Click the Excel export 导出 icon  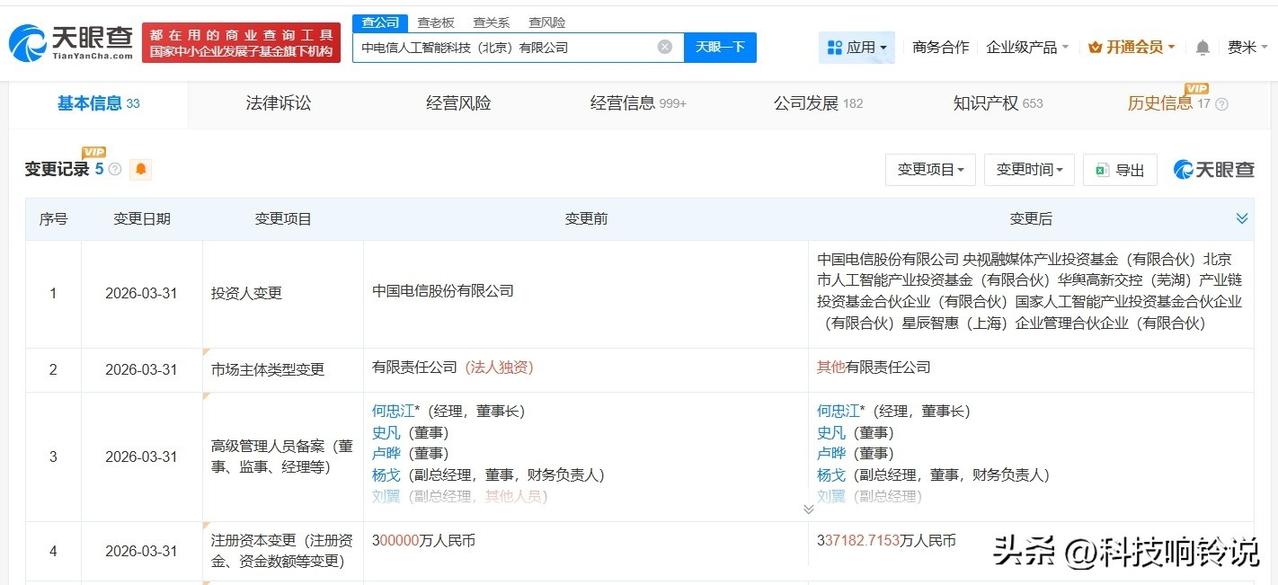click(x=1102, y=169)
